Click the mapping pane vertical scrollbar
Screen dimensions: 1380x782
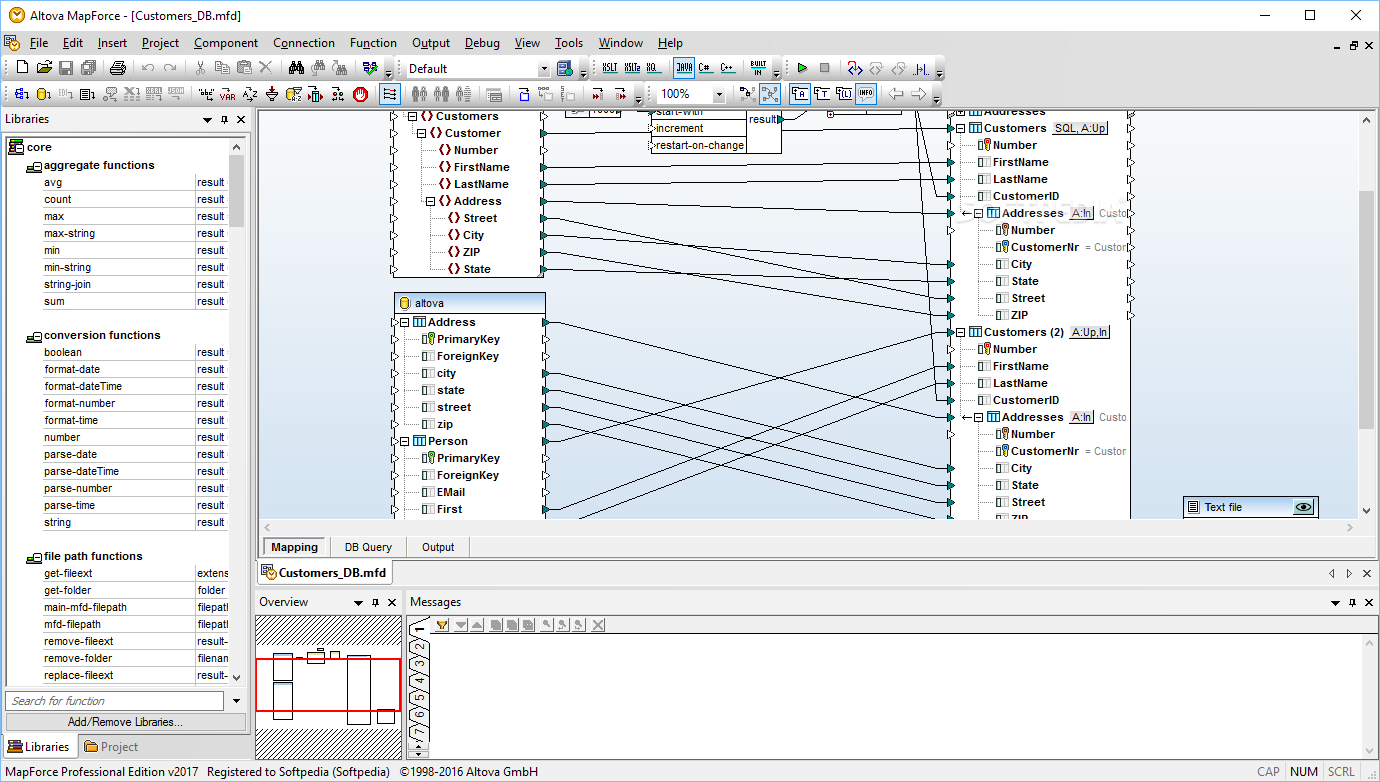pyautogui.click(x=1367, y=310)
